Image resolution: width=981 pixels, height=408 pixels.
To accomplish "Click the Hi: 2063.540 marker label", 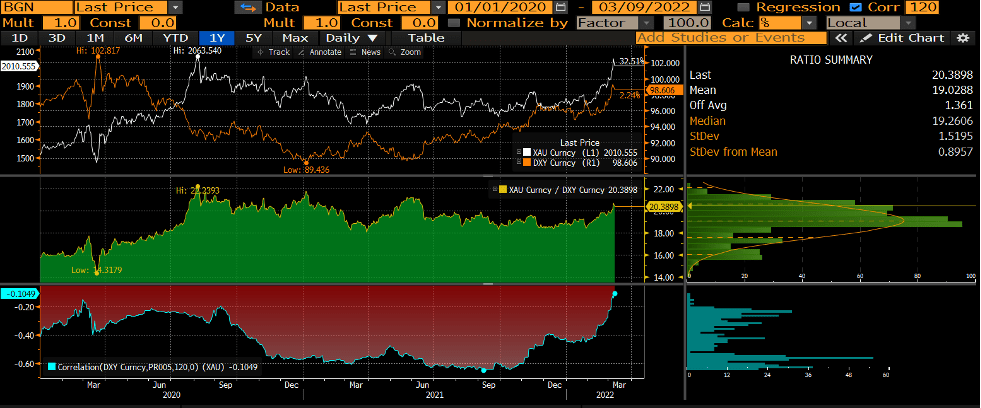I will point(196,50).
